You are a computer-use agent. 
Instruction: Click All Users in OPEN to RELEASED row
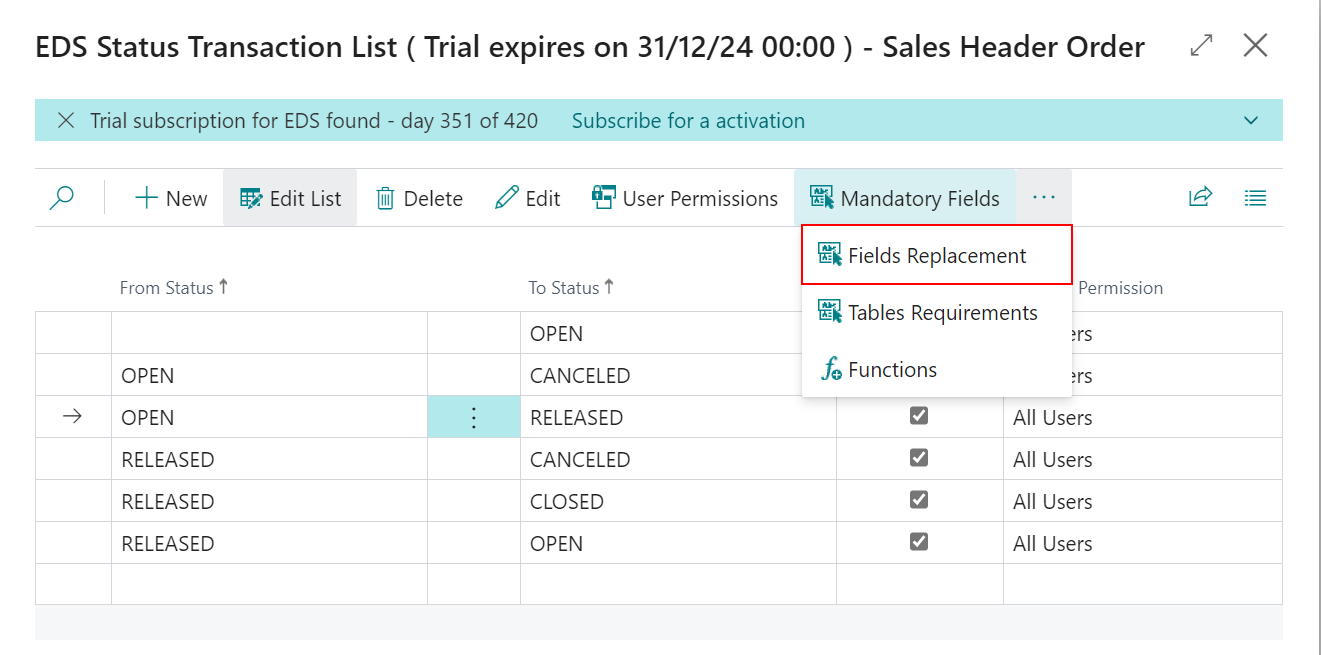click(1142, 417)
